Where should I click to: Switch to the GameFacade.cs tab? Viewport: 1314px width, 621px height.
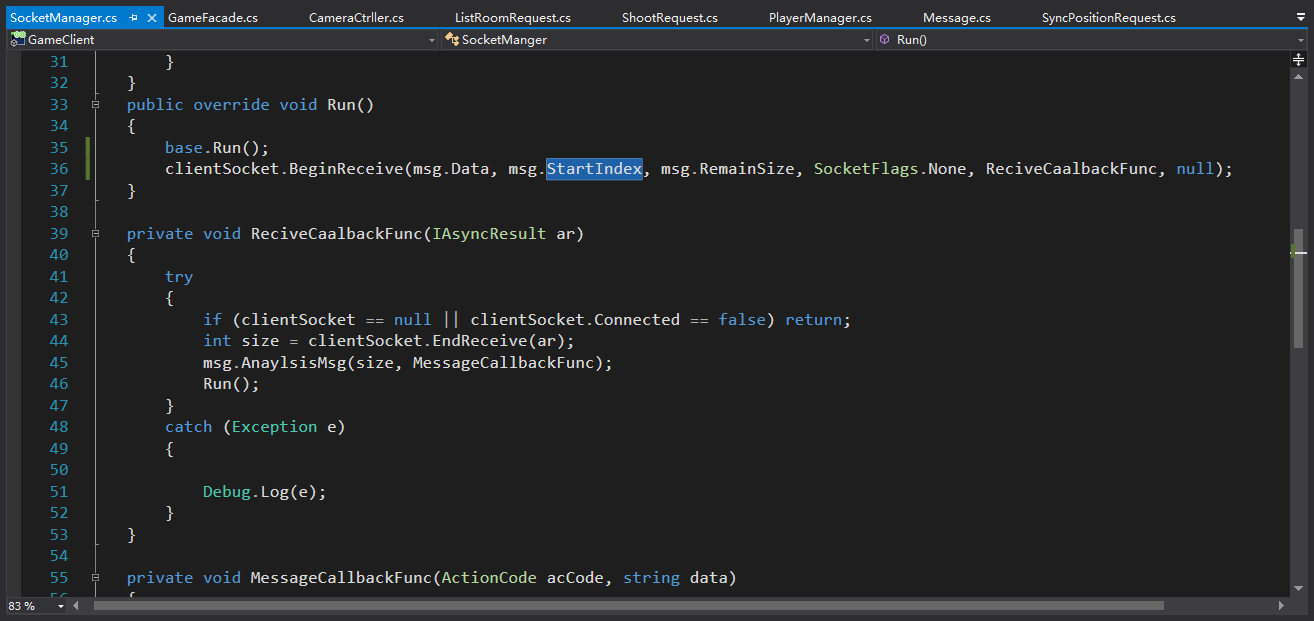(213, 18)
